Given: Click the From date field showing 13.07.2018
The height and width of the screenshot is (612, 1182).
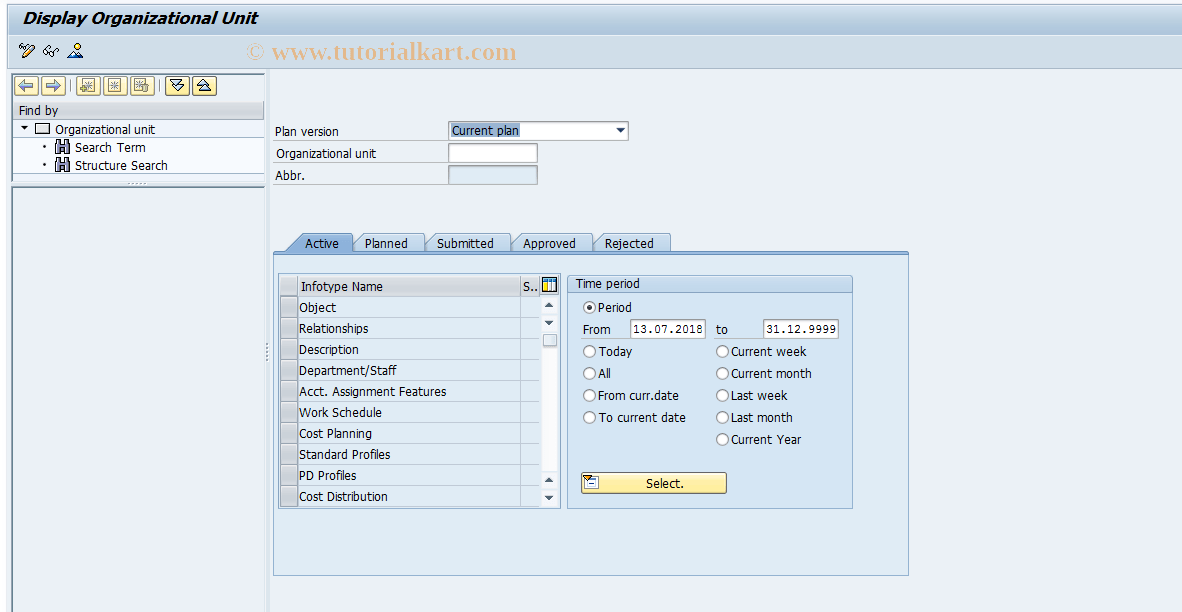Looking at the screenshot, I should [x=667, y=329].
